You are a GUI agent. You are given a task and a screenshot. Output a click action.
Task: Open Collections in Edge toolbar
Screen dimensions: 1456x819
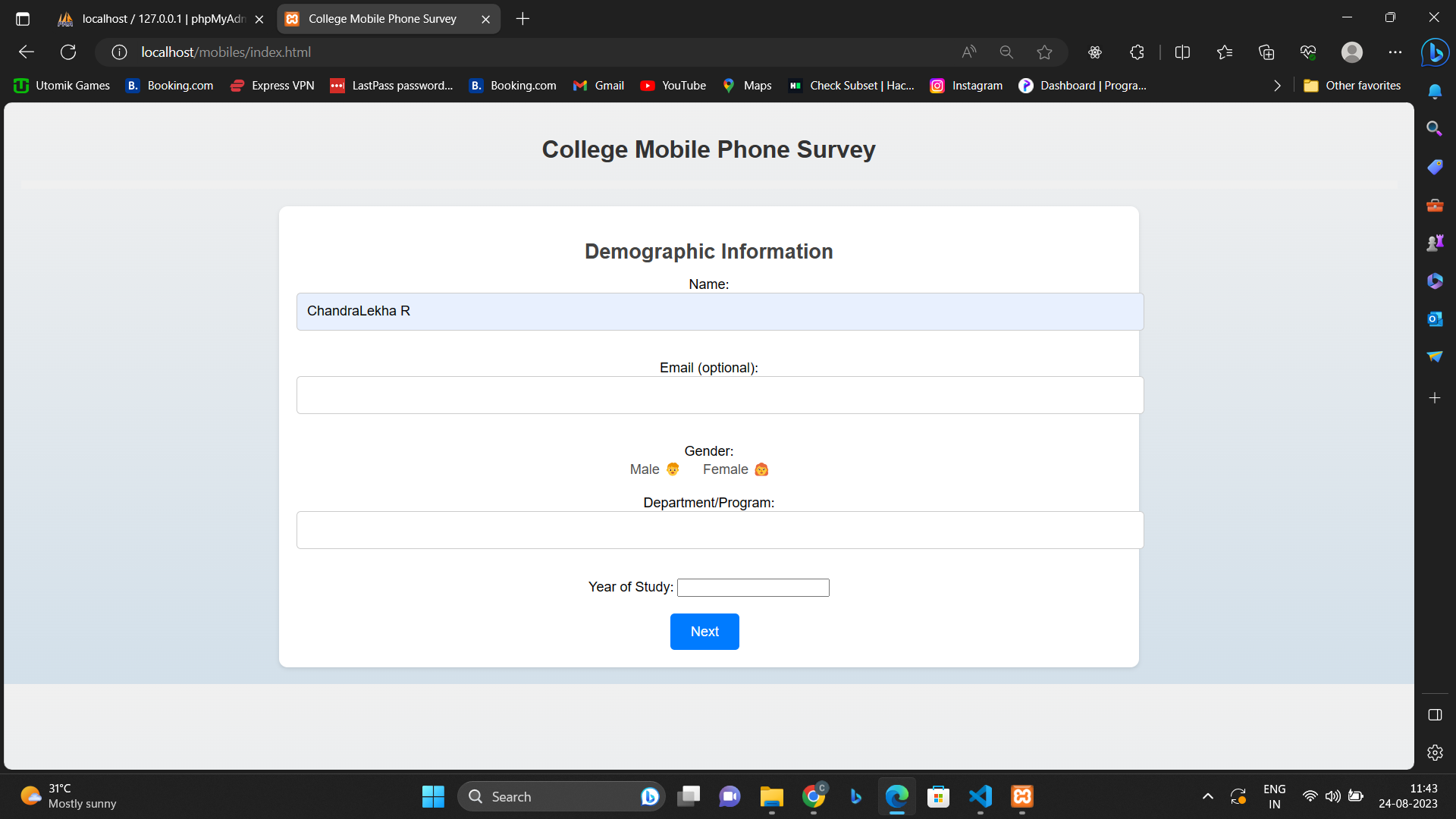1266,52
